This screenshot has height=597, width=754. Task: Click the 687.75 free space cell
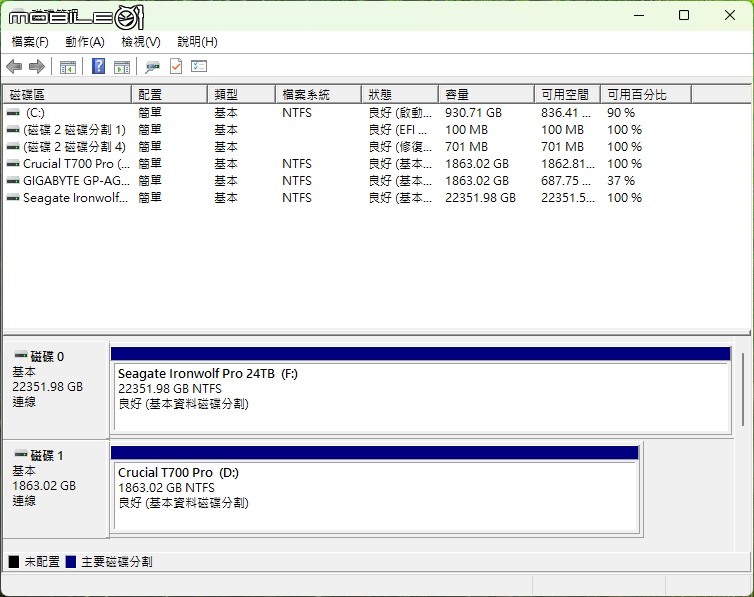click(x=566, y=181)
